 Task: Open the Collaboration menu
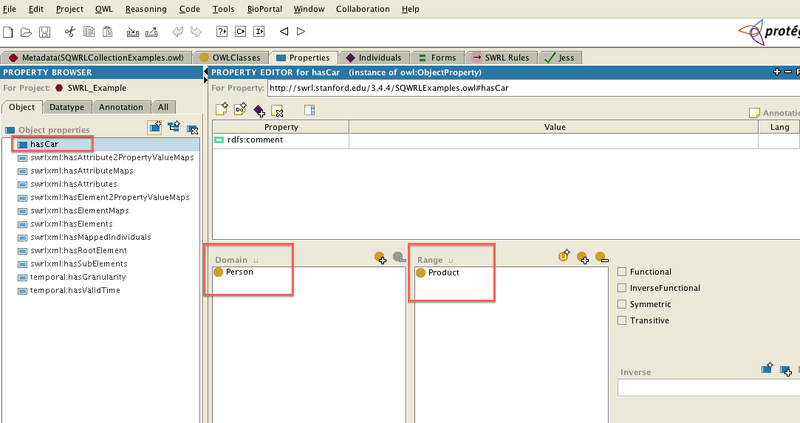pyautogui.click(x=363, y=9)
